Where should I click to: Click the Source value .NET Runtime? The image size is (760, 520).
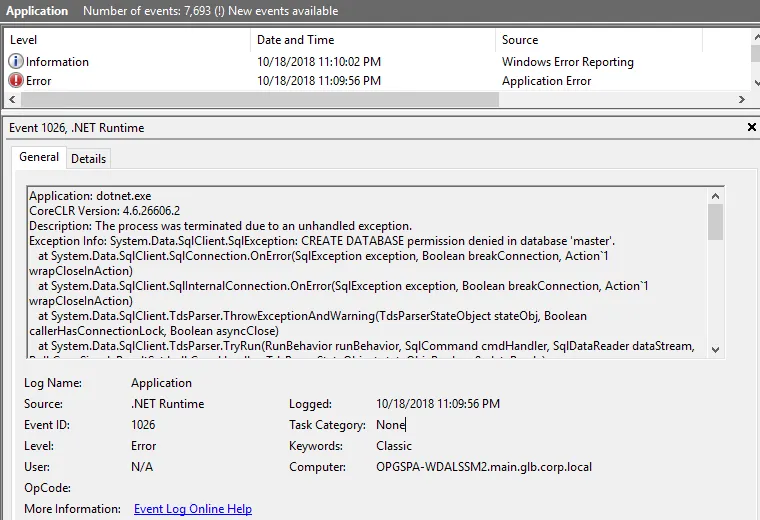[x=167, y=404]
